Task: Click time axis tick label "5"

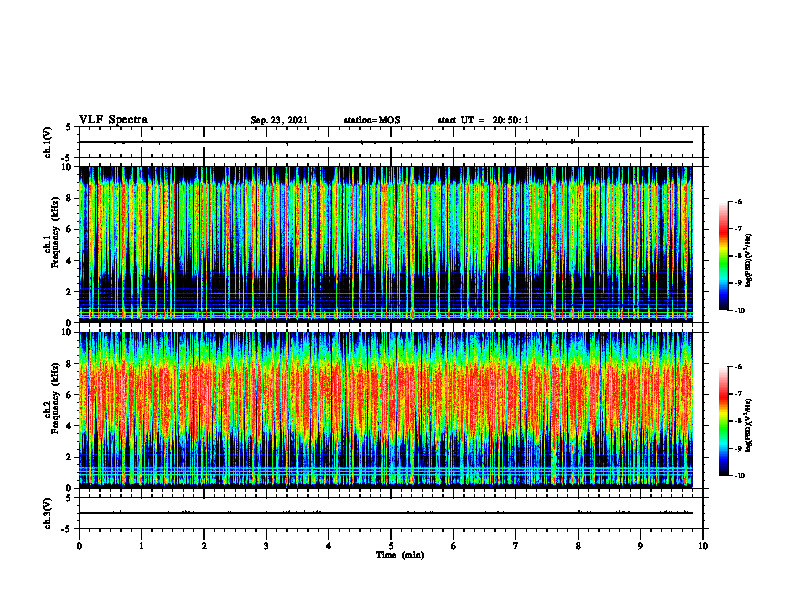Action: pyautogui.click(x=391, y=546)
